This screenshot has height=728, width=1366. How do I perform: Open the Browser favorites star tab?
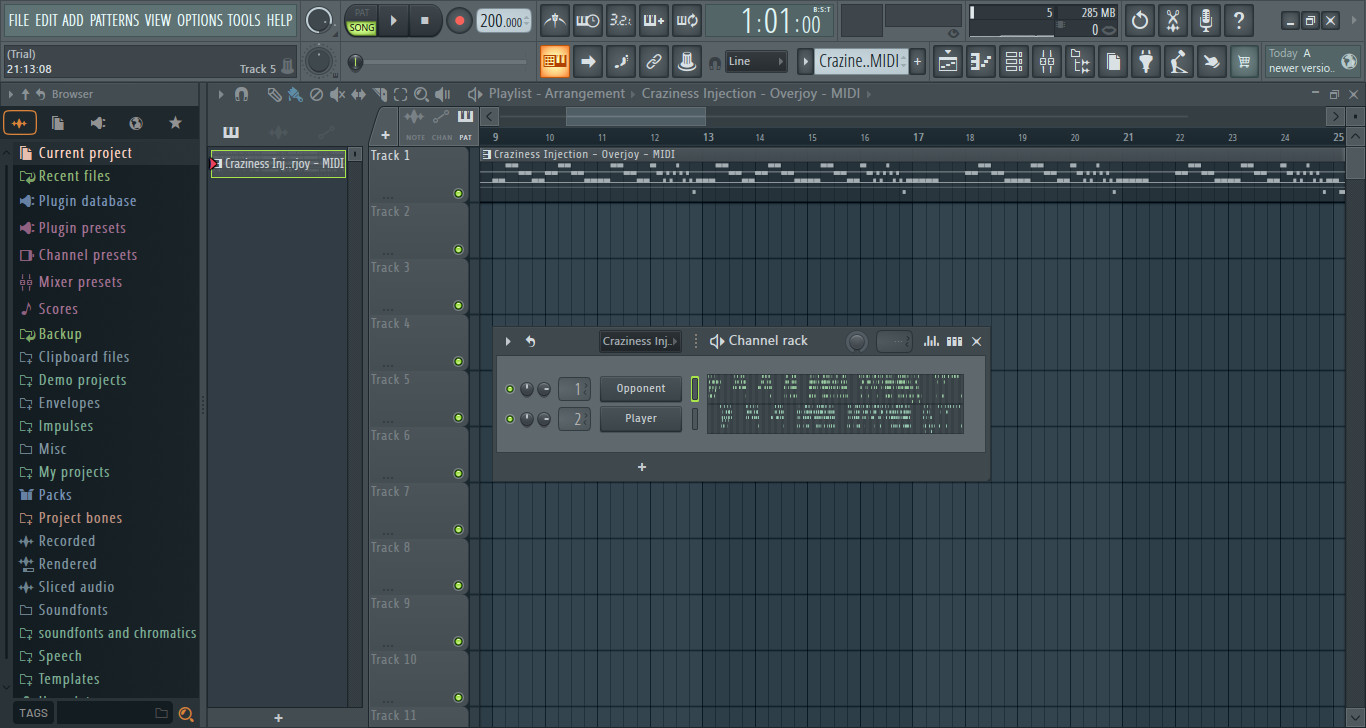coord(175,122)
